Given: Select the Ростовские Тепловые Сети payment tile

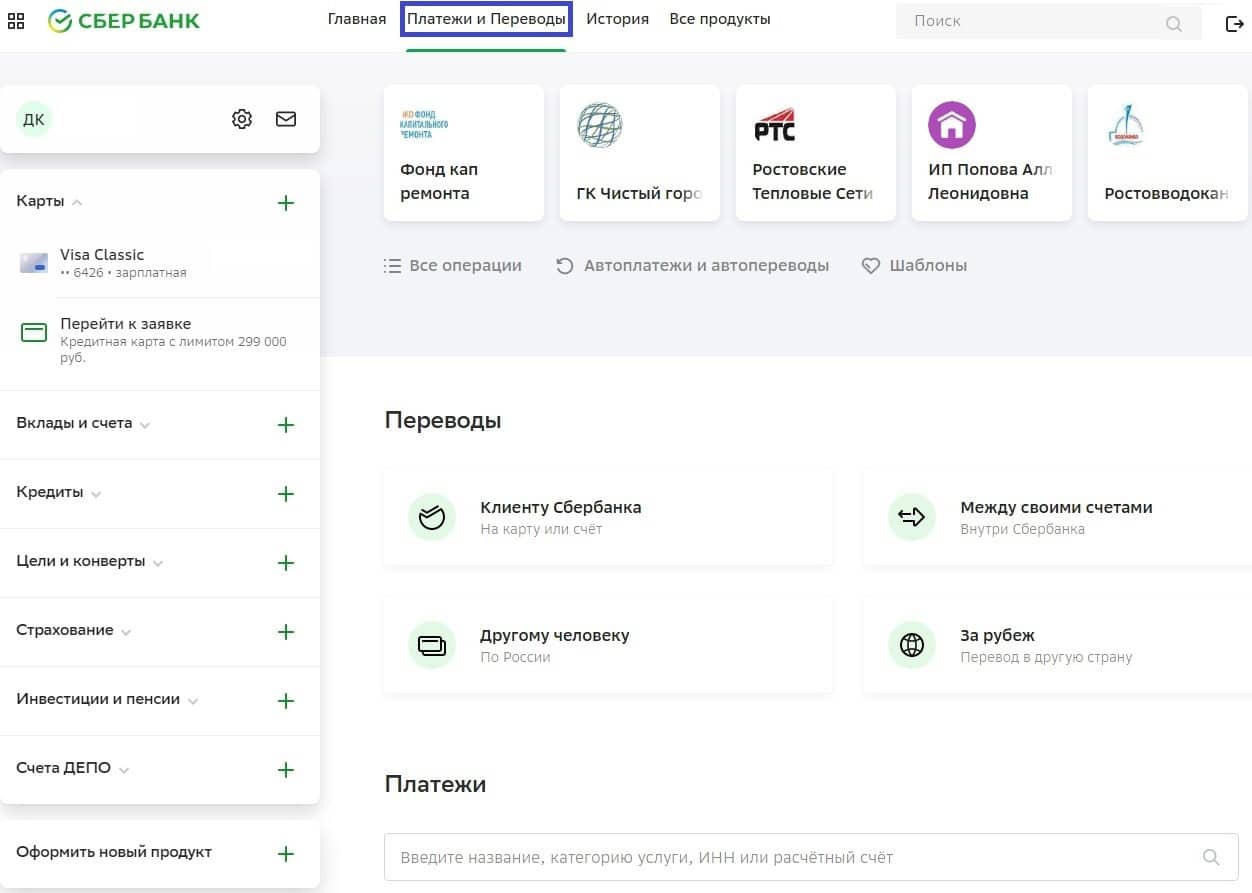Looking at the screenshot, I should pyautogui.click(x=815, y=153).
